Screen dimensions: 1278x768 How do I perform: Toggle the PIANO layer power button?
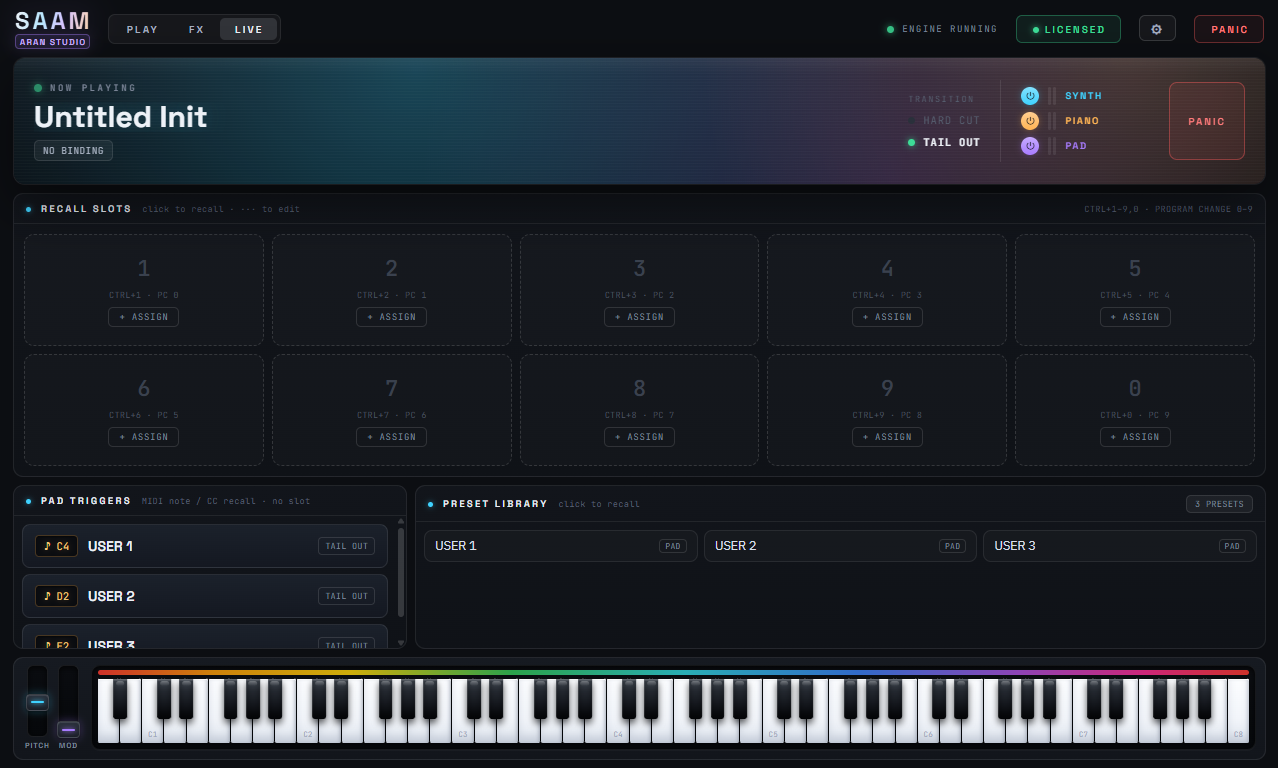(x=1030, y=121)
